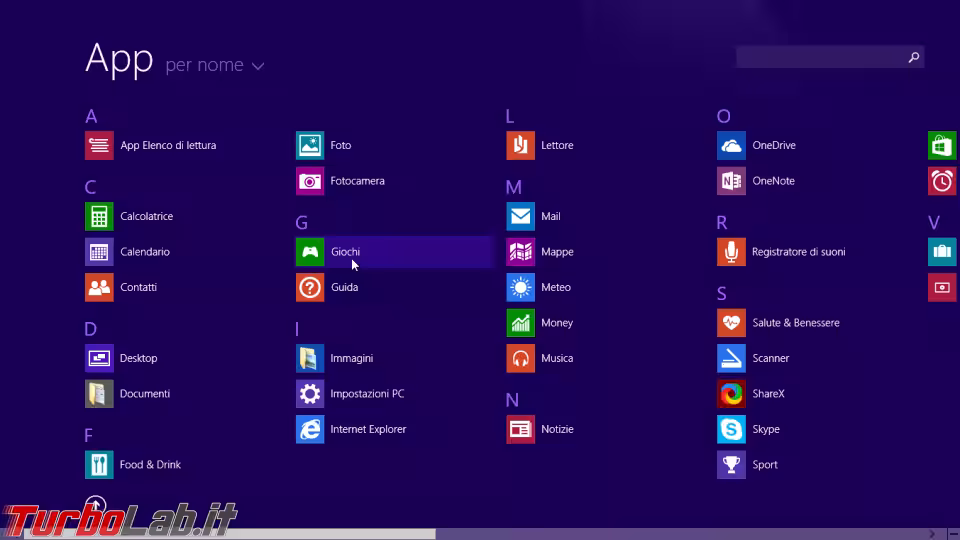Click the "Food & Drink" label text

click(150, 465)
